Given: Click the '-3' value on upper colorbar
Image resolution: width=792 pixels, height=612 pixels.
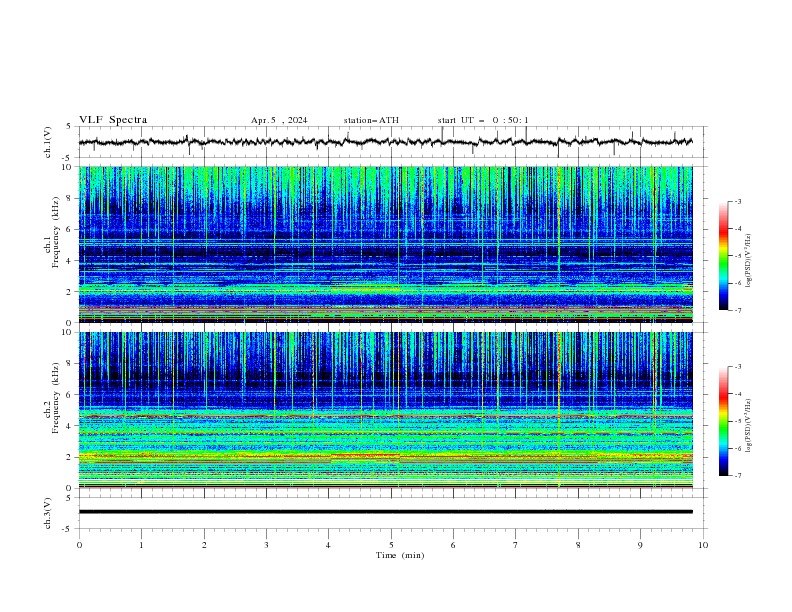Looking at the screenshot, I should 738,201.
